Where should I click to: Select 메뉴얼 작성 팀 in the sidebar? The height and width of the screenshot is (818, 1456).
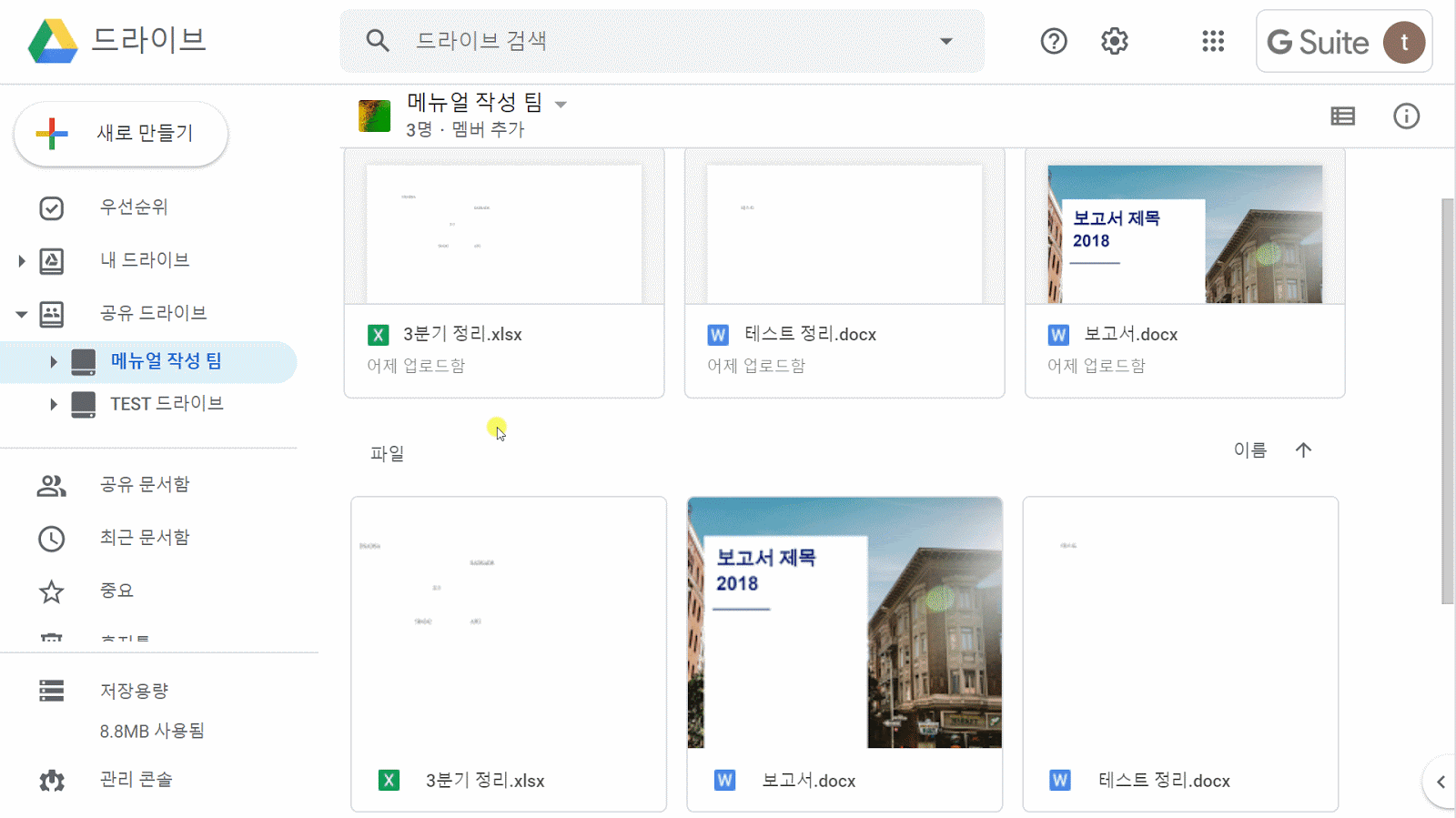click(x=167, y=361)
